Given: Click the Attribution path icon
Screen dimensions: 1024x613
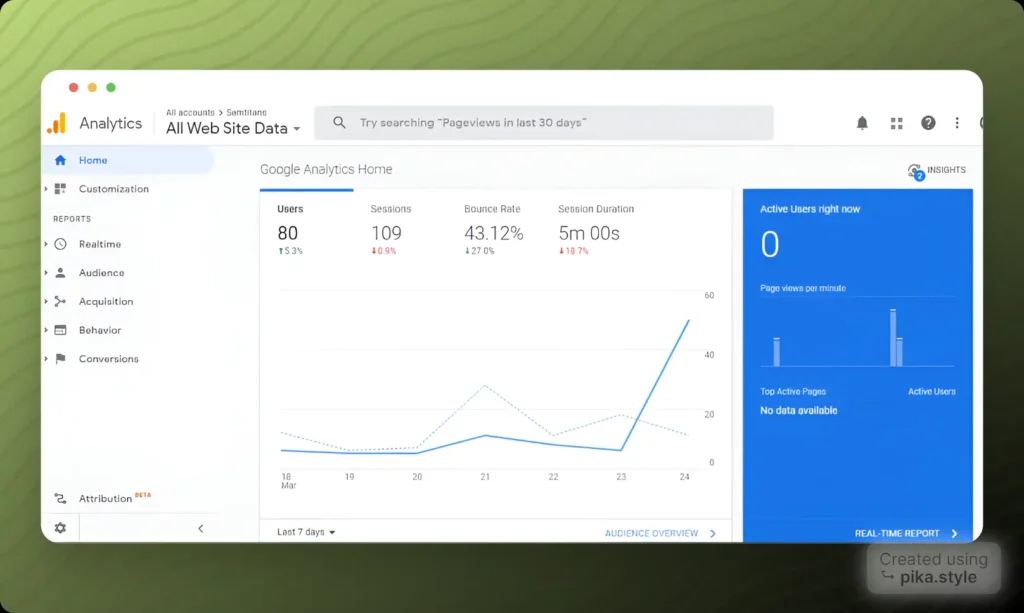Looking at the screenshot, I should 60,499.
